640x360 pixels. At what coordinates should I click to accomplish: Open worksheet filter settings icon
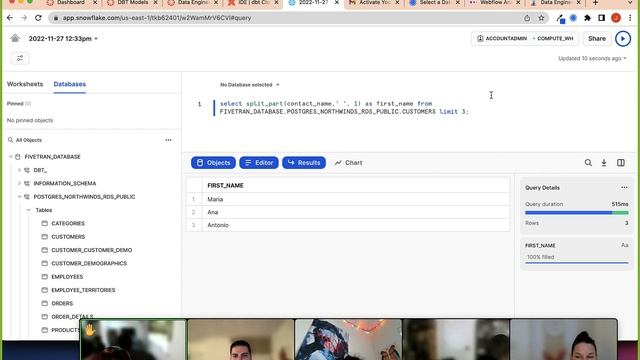tap(20, 58)
